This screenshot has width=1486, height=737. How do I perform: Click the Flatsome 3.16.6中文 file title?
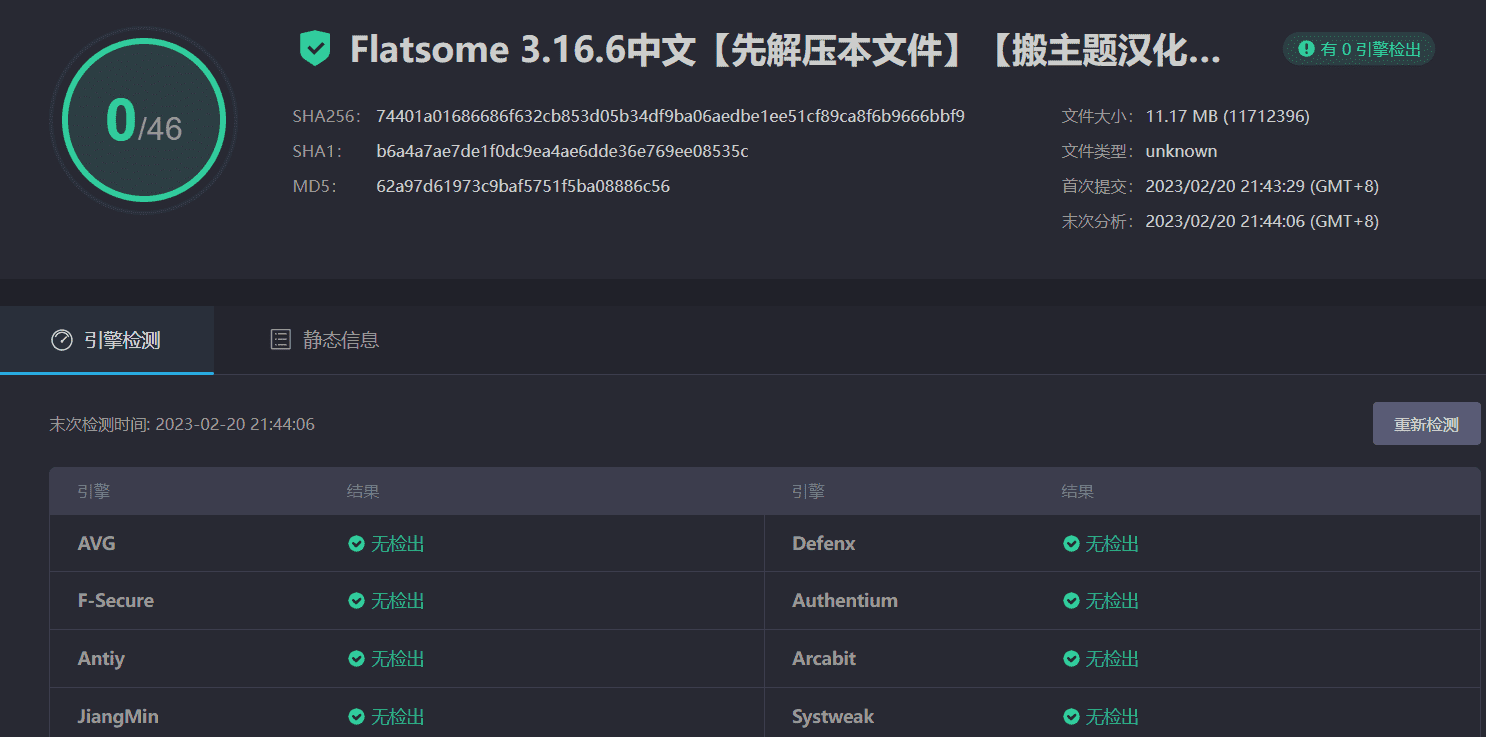pos(785,50)
